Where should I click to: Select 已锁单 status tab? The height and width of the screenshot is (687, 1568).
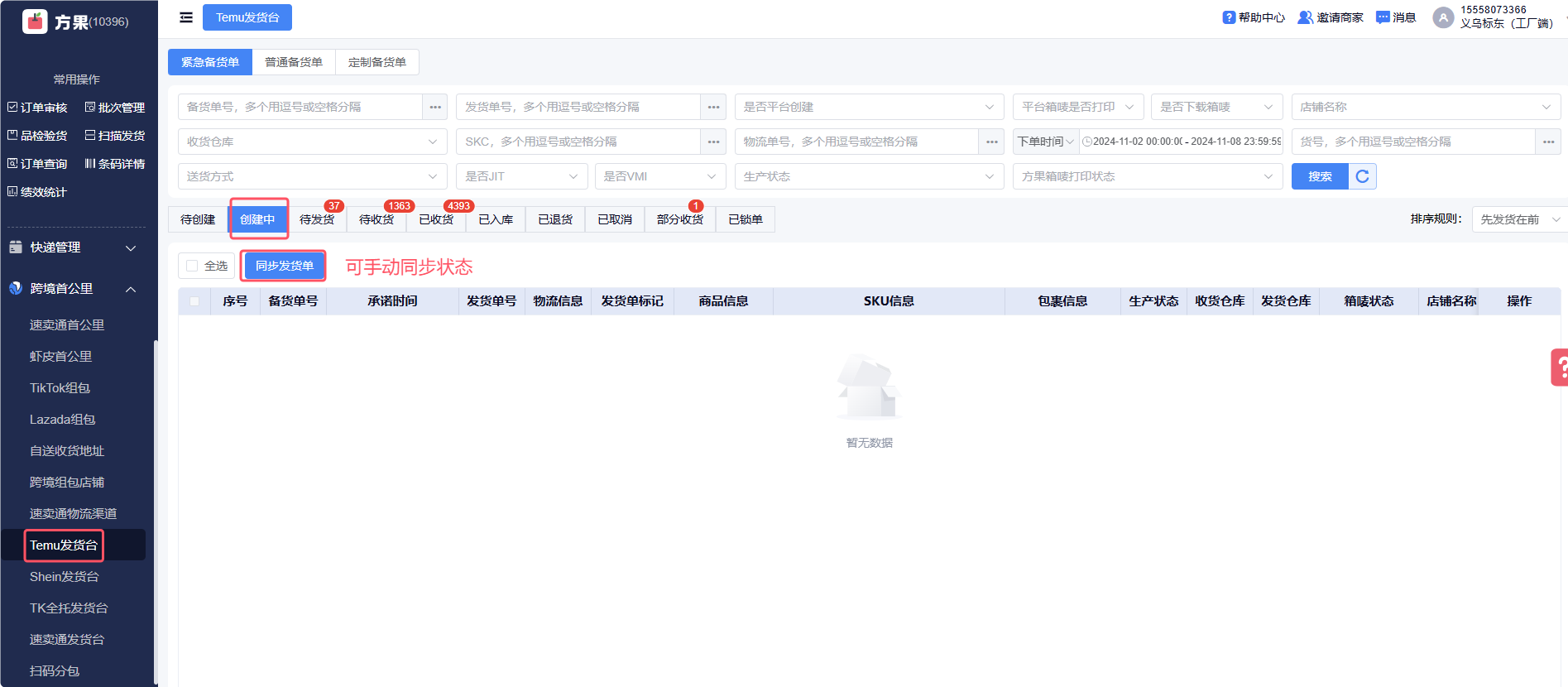pyautogui.click(x=746, y=219)
